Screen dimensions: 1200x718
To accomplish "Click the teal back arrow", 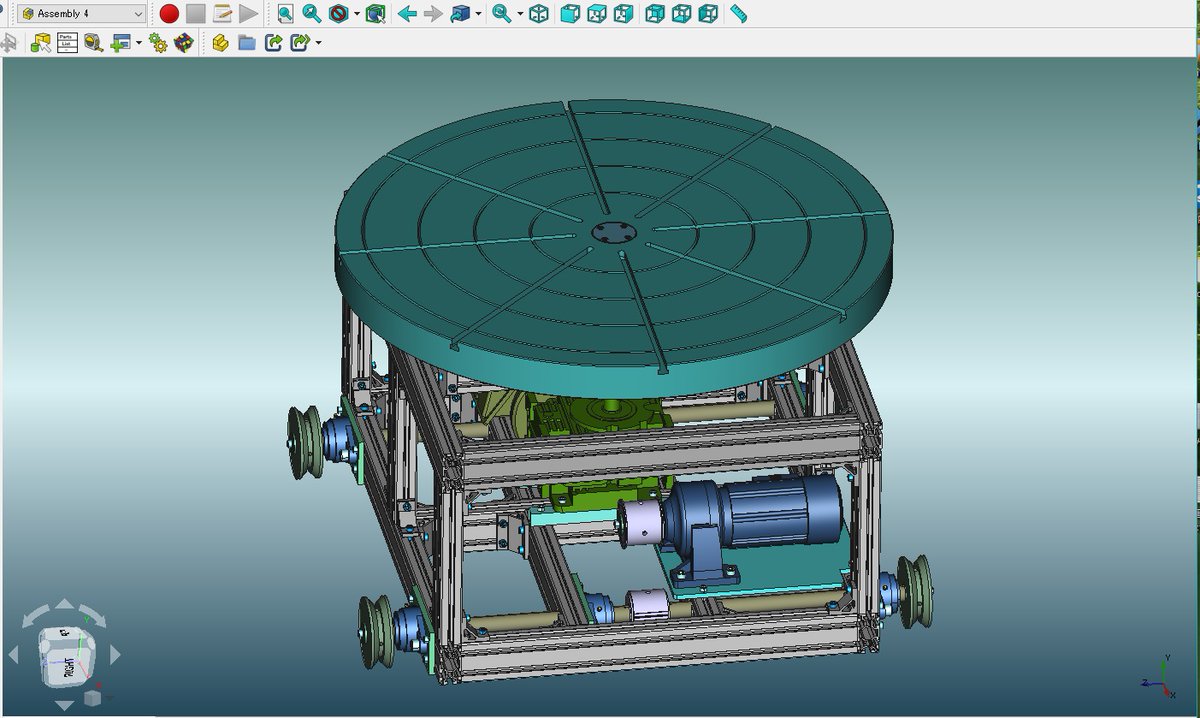I will point(407,14).
